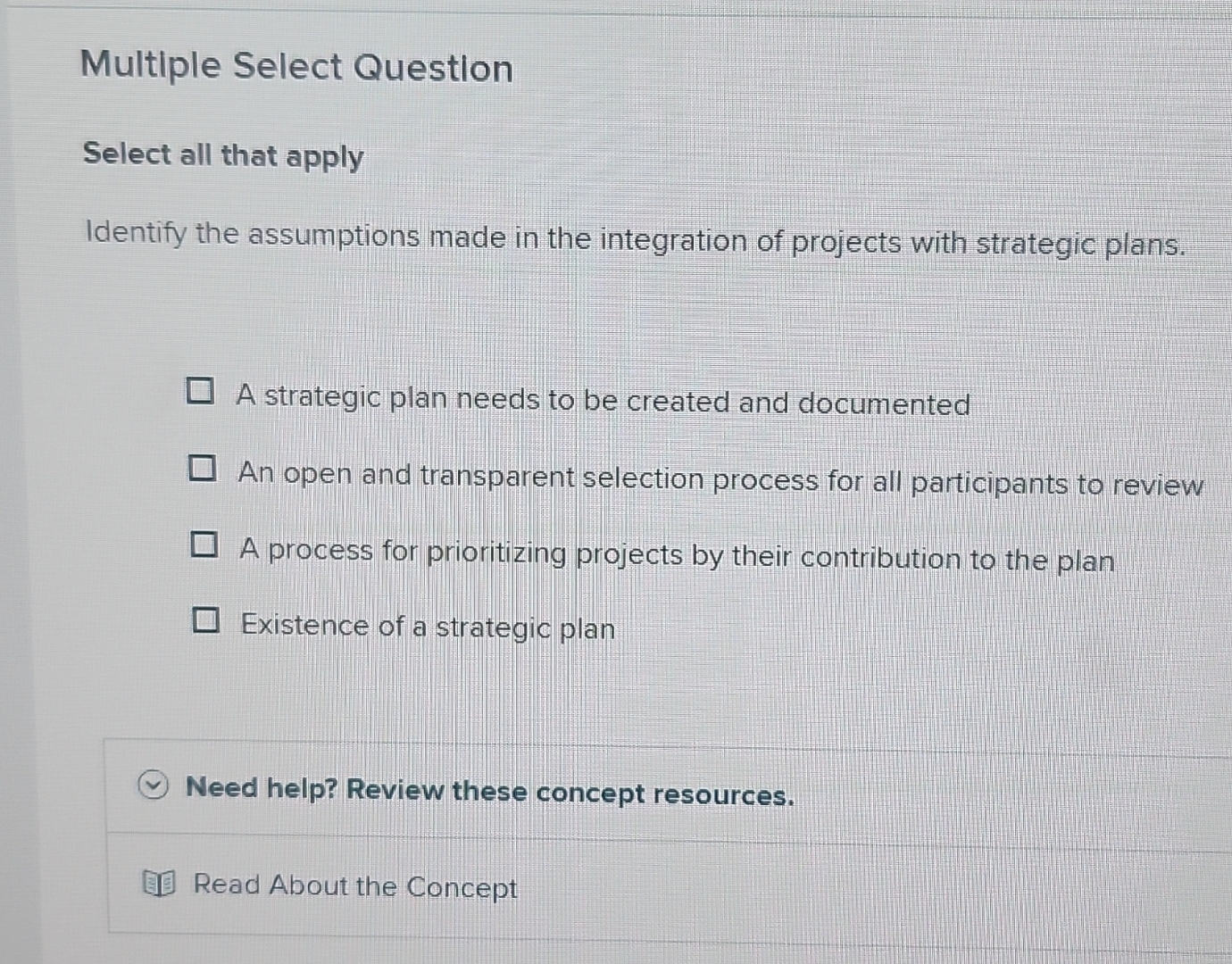Open the Read About the Concept resource
1232x964 pixels.
(355, 885)
